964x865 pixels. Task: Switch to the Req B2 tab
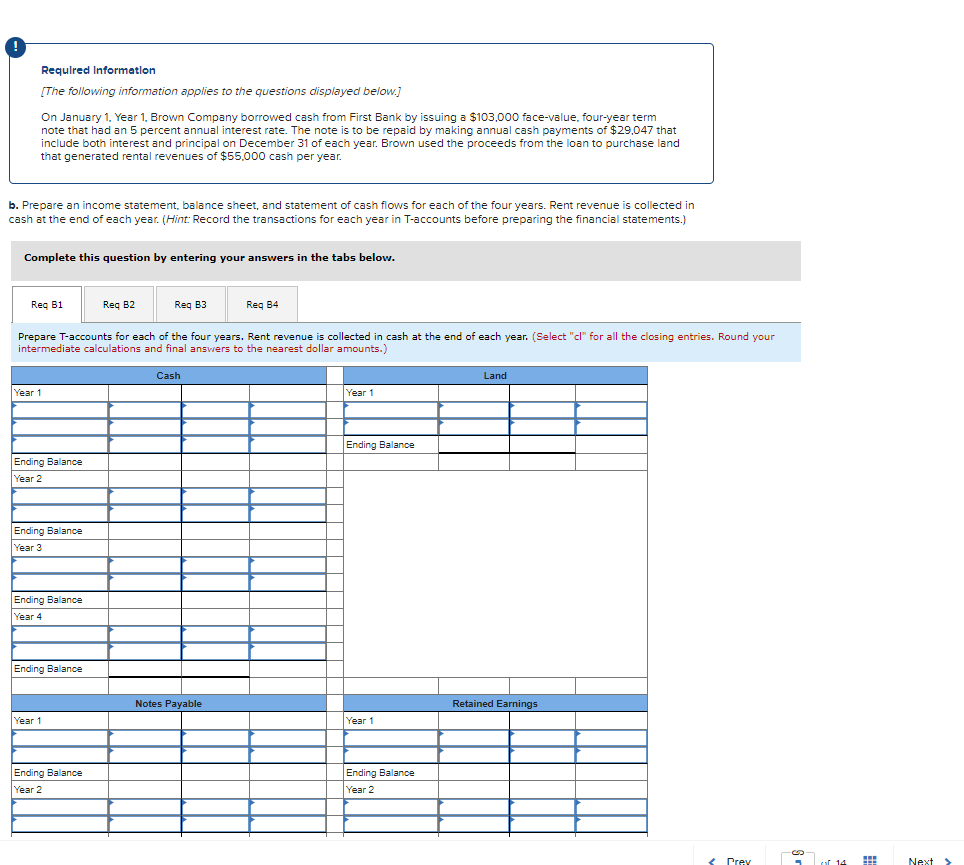[x=118, y=304]
